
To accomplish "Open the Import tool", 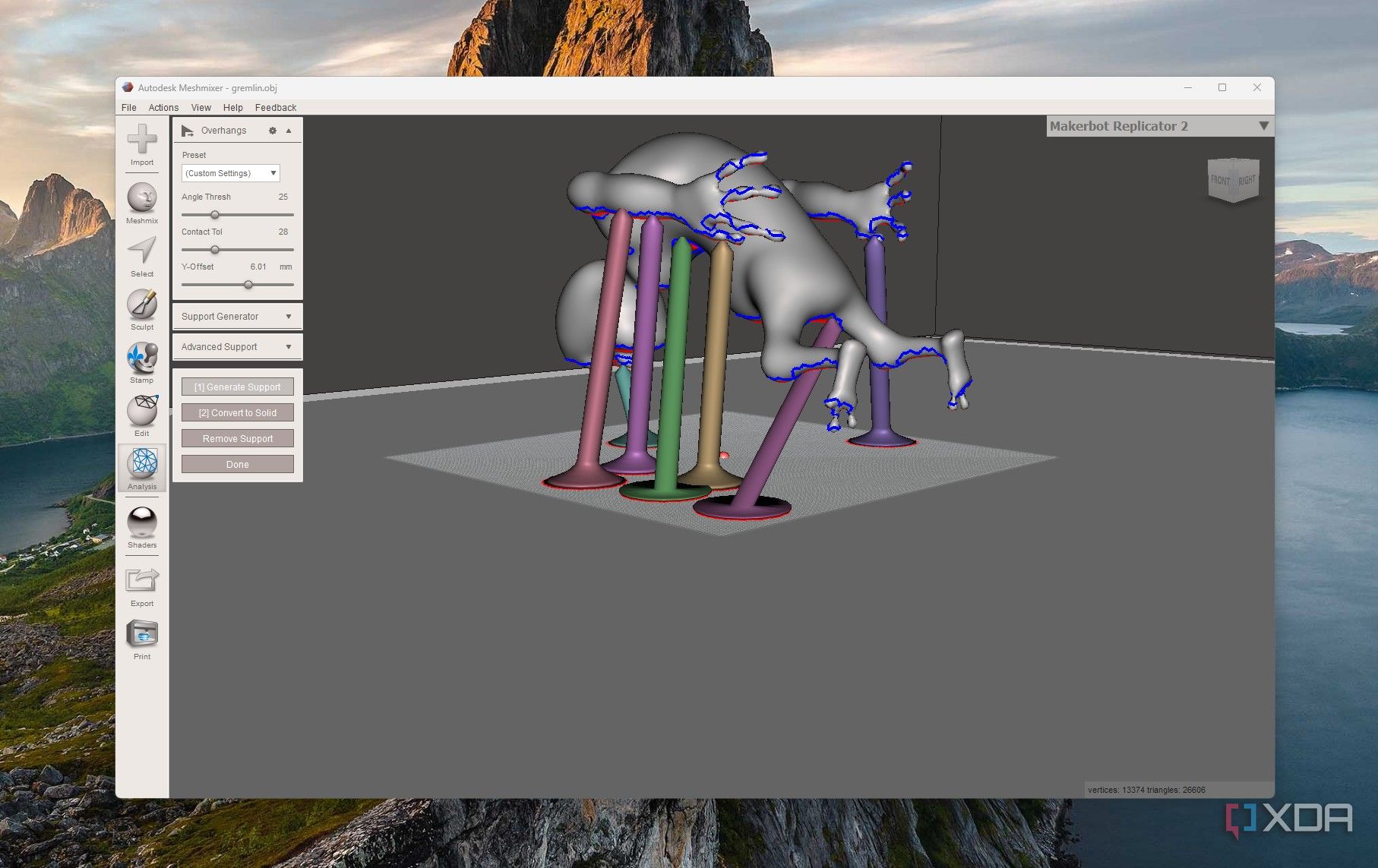I will click(x=142, y=145).
